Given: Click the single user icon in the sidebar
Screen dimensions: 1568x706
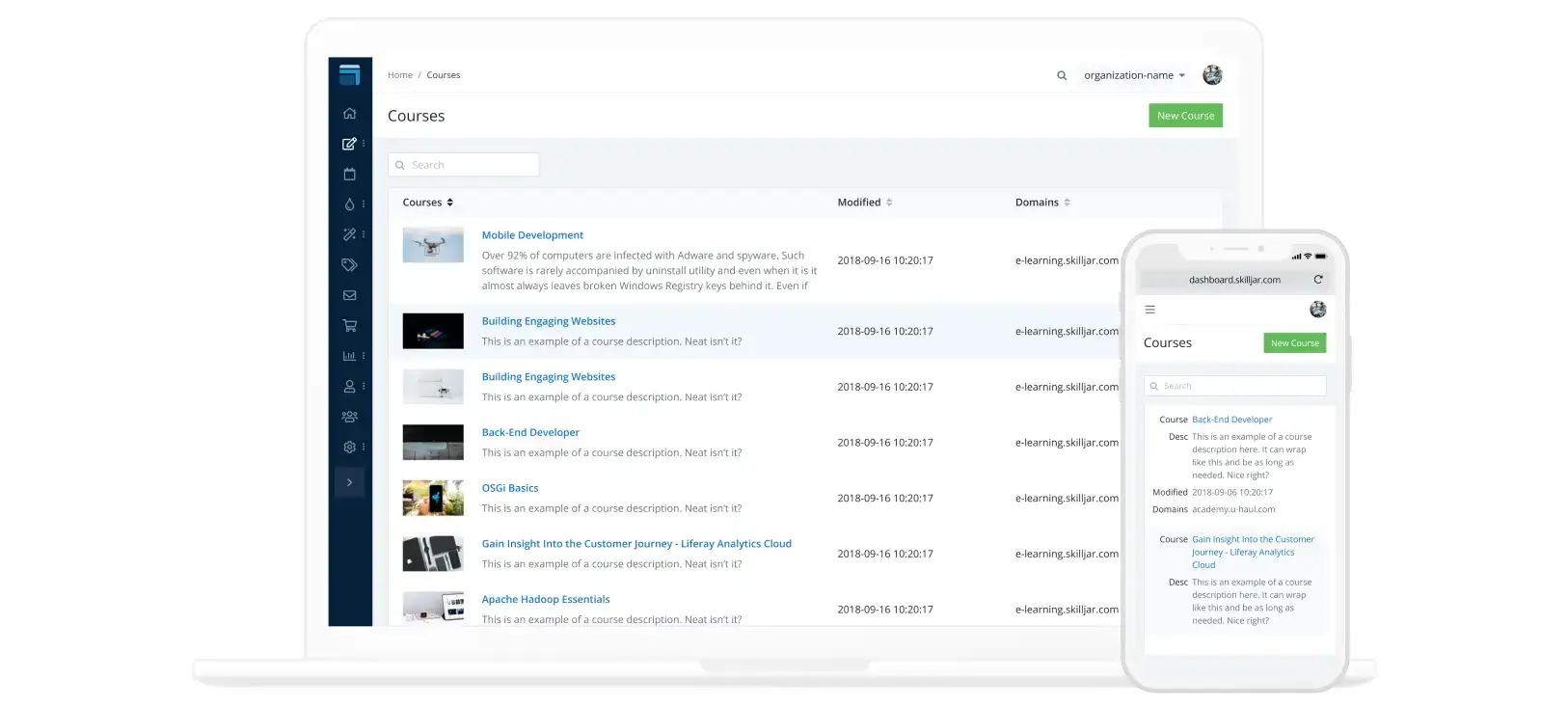Looking at the screenshot, I should (349, 386).
